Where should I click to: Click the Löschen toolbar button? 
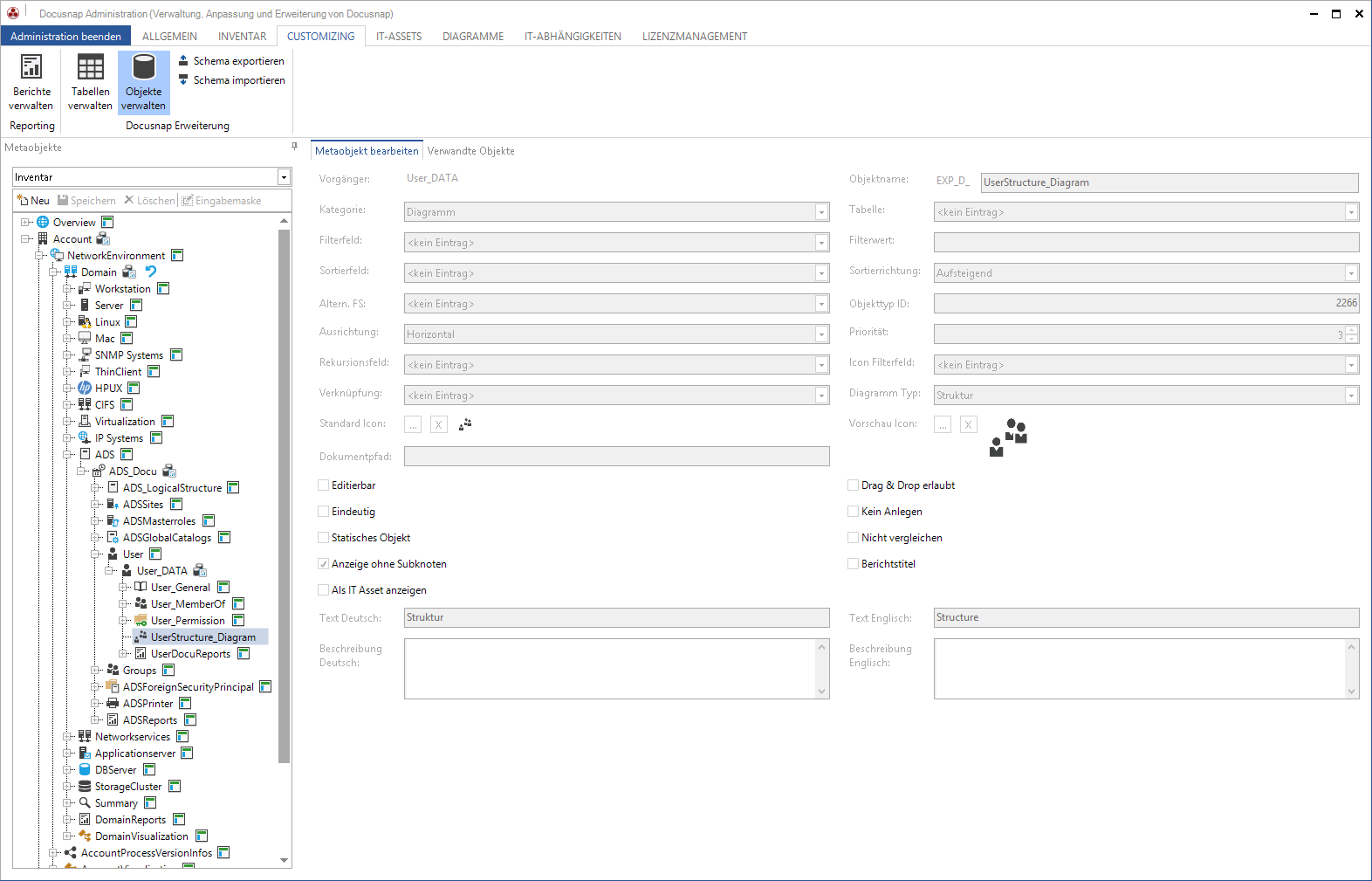point(149,201)
